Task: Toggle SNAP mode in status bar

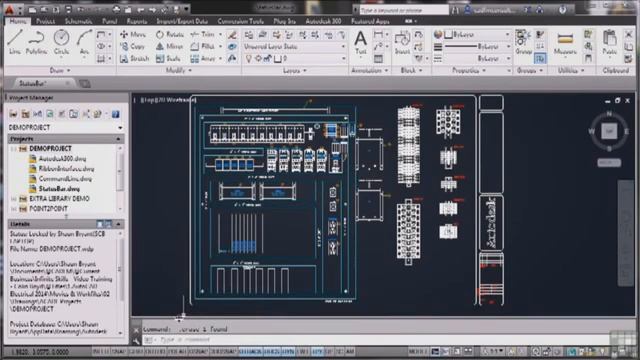Action: [118, 351]
